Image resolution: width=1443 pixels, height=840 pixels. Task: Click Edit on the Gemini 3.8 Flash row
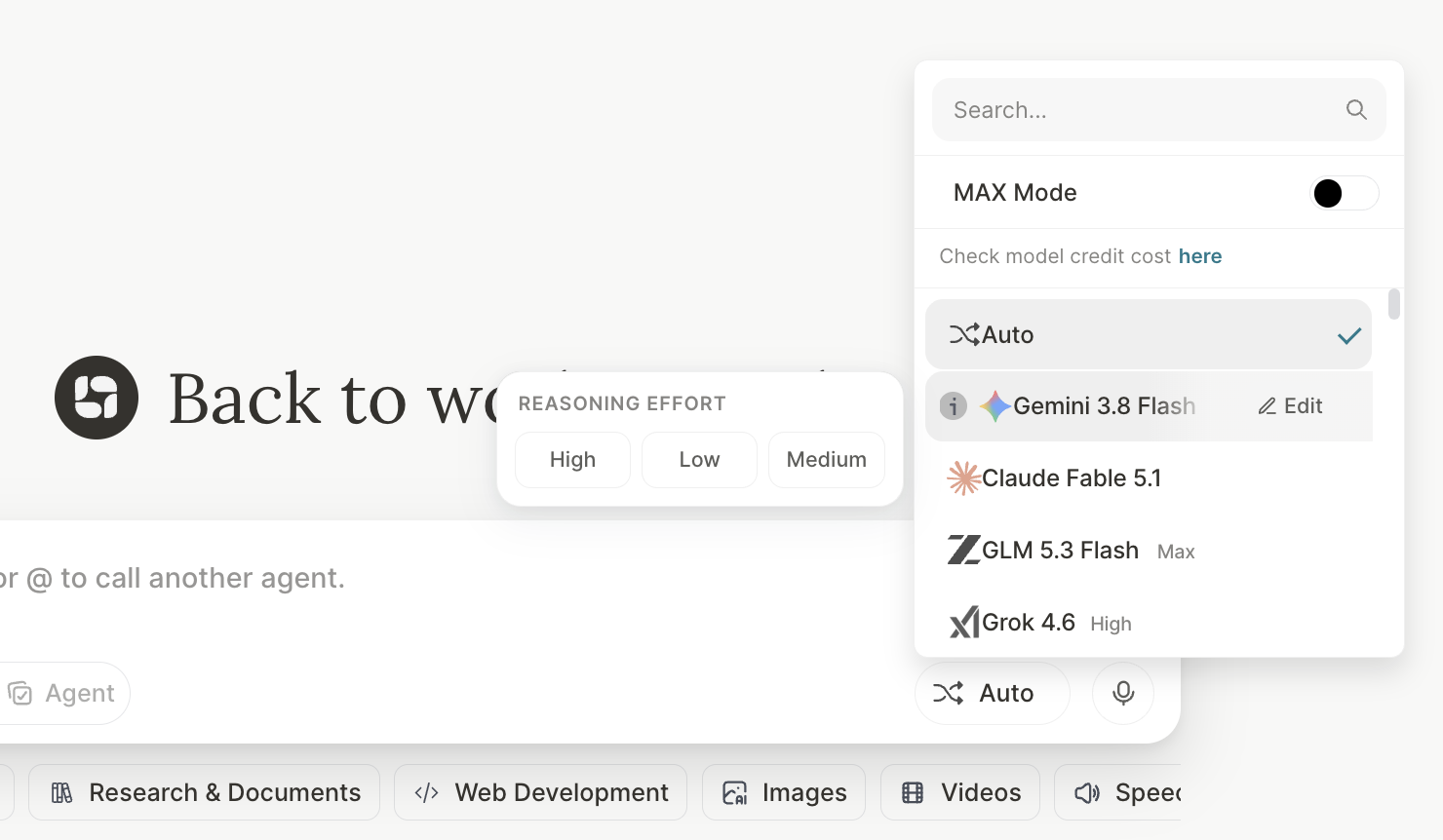(1290, 405)
